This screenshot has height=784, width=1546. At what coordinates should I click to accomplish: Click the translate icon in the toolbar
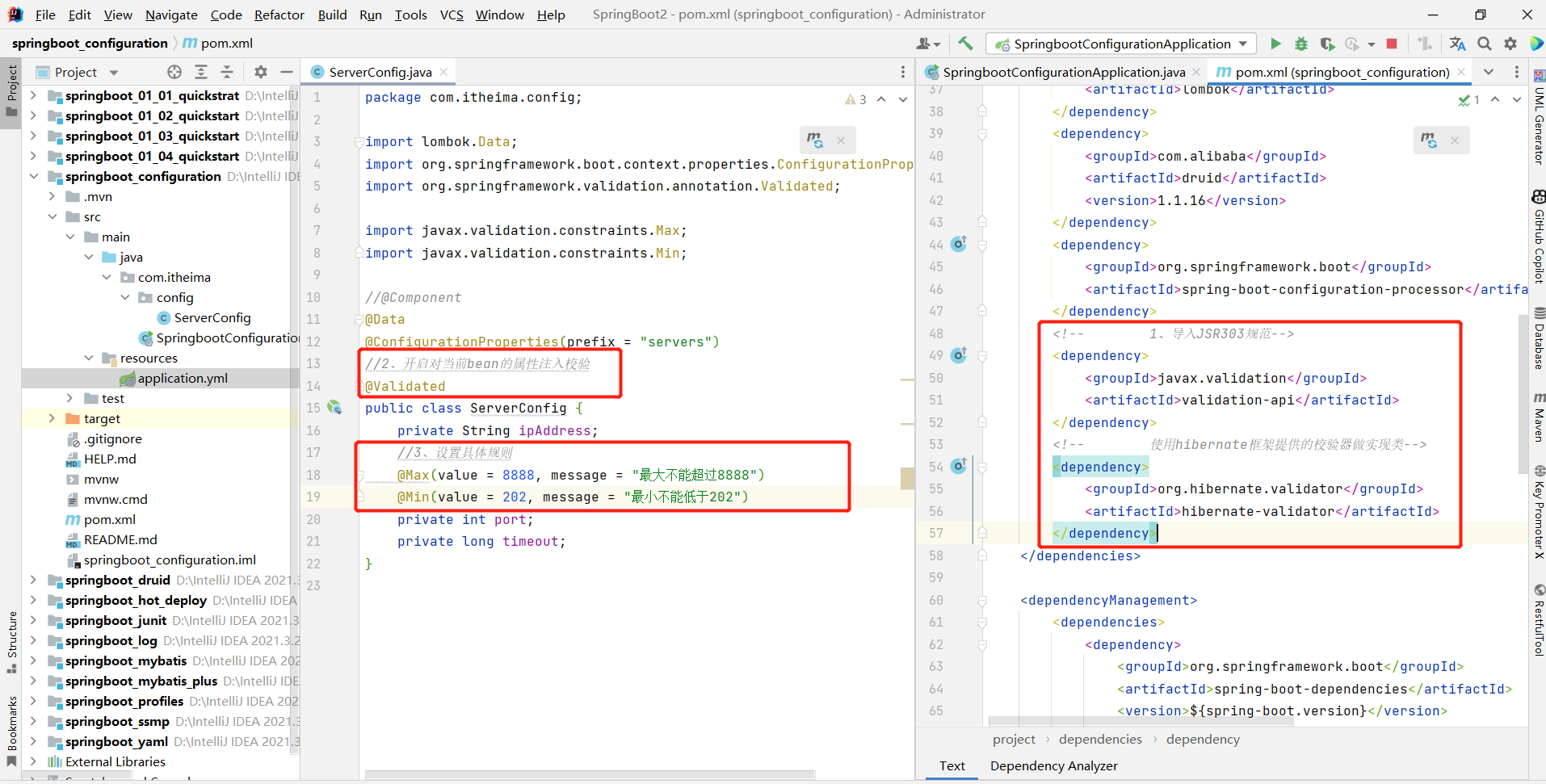coord(1457,44)
